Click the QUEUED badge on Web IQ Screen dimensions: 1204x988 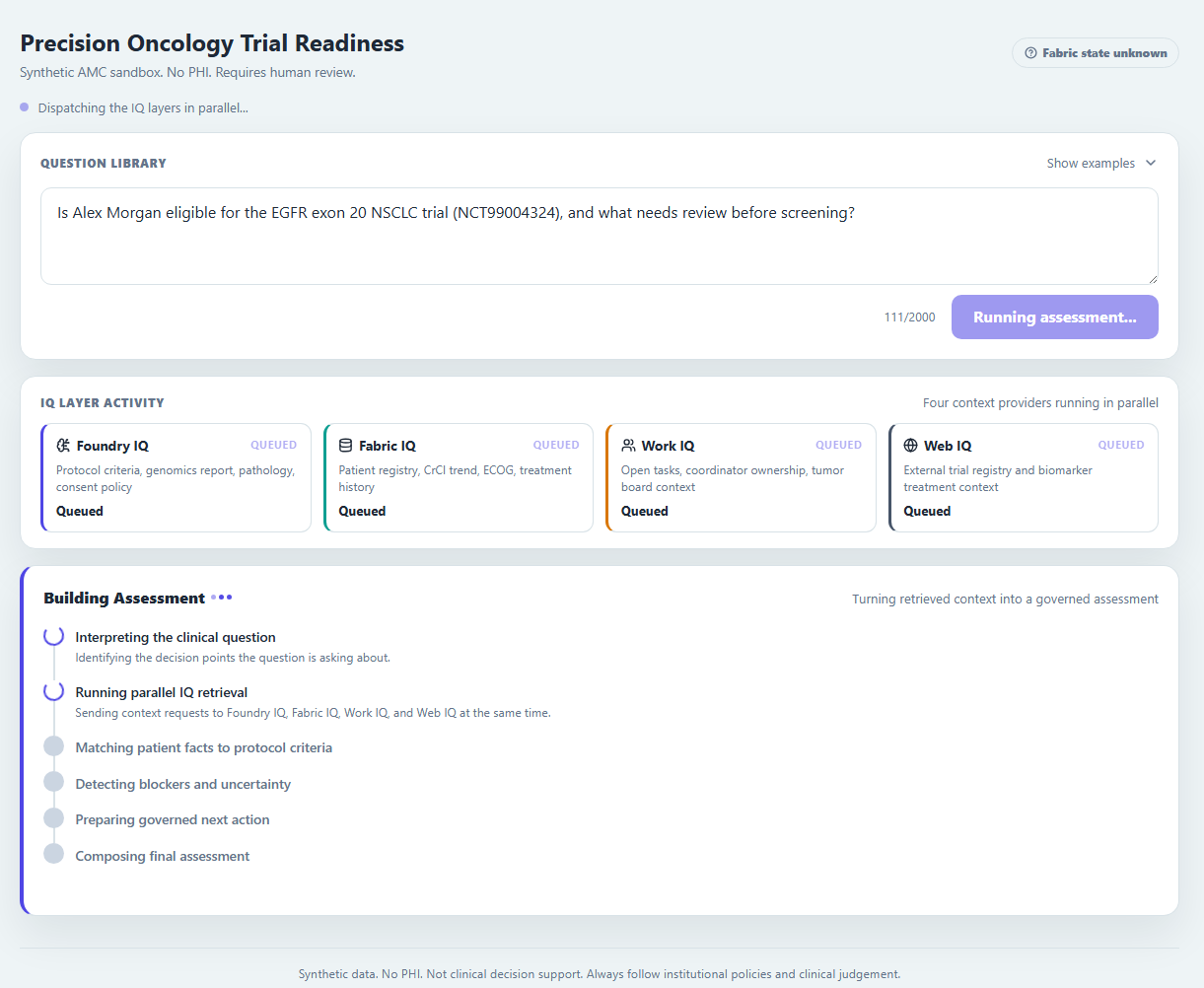1121,445
